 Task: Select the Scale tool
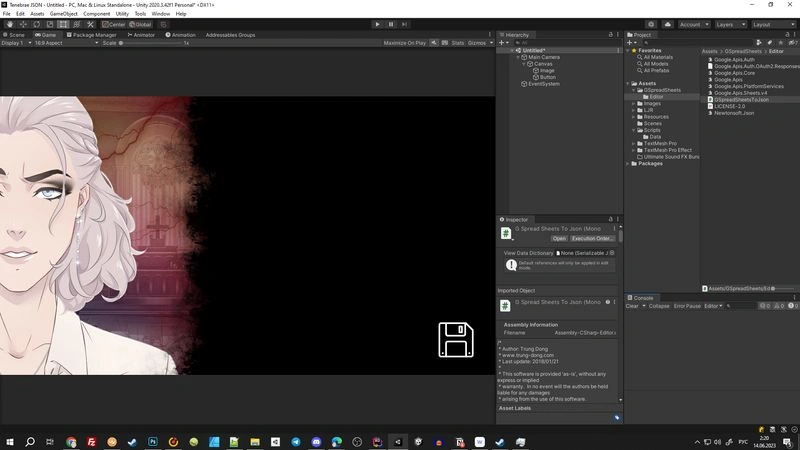pos(49,24)
